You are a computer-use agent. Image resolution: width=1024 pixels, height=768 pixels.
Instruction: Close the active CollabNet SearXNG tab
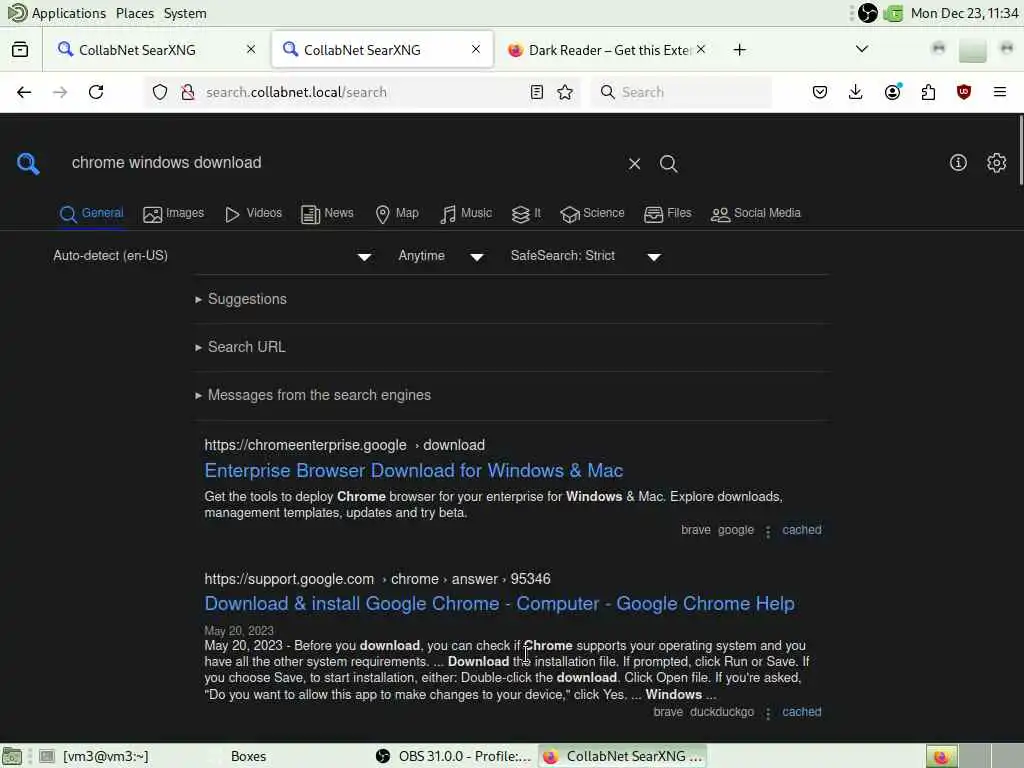(x=476, y=49)
